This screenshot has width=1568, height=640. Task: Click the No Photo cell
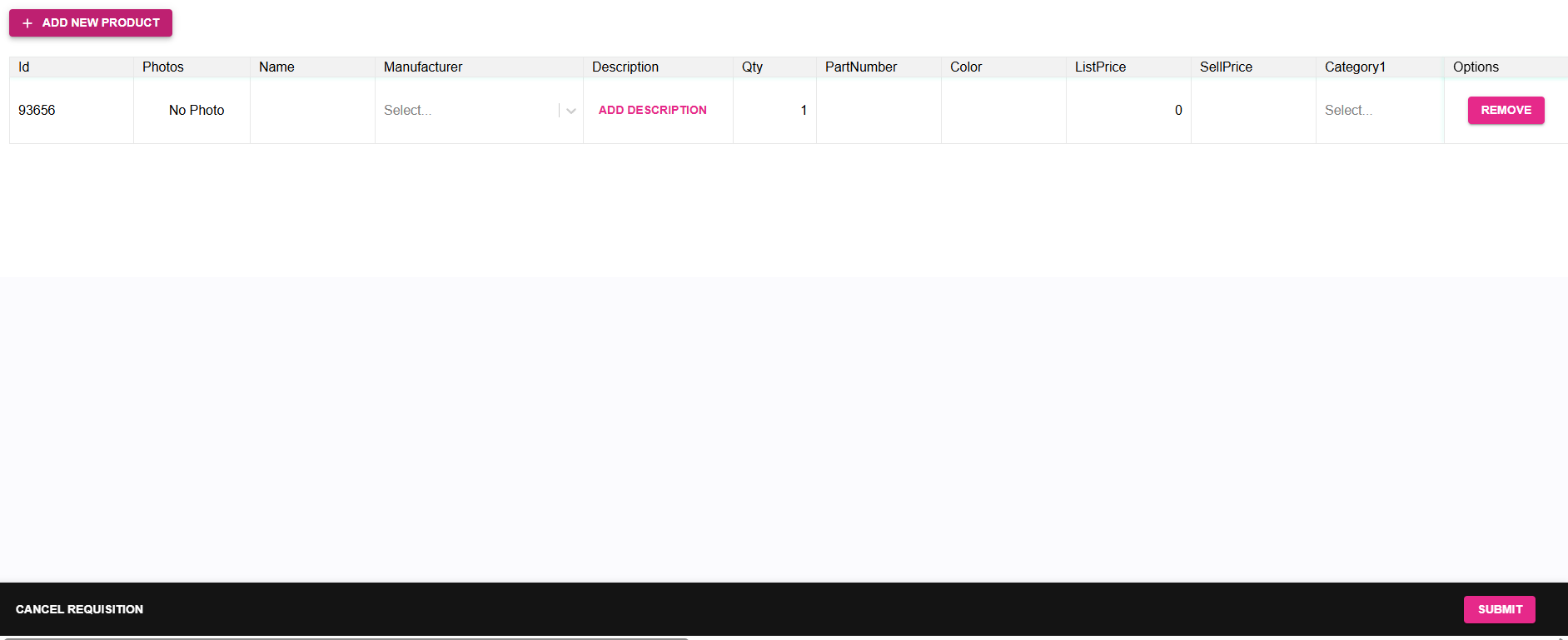point(196,111)
